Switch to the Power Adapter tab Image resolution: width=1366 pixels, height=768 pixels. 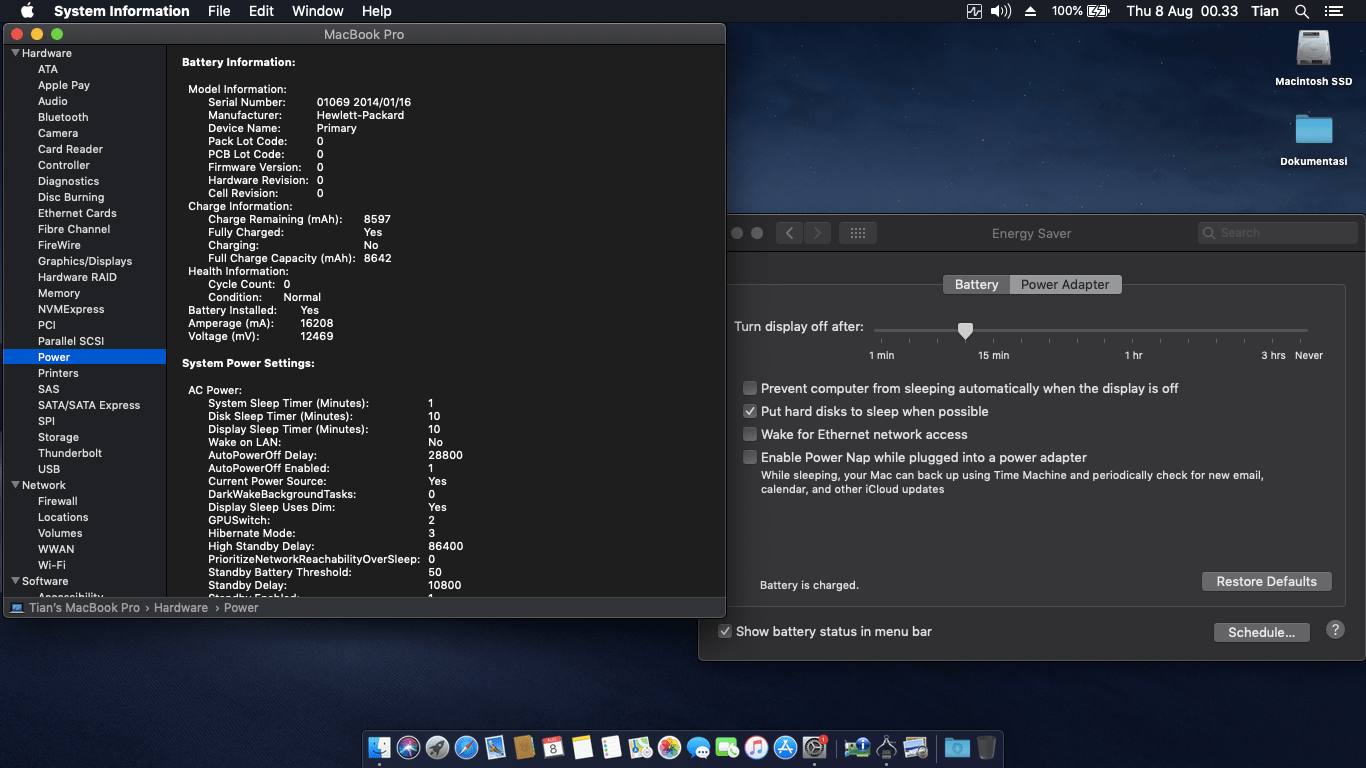(x=1065, y=285)
